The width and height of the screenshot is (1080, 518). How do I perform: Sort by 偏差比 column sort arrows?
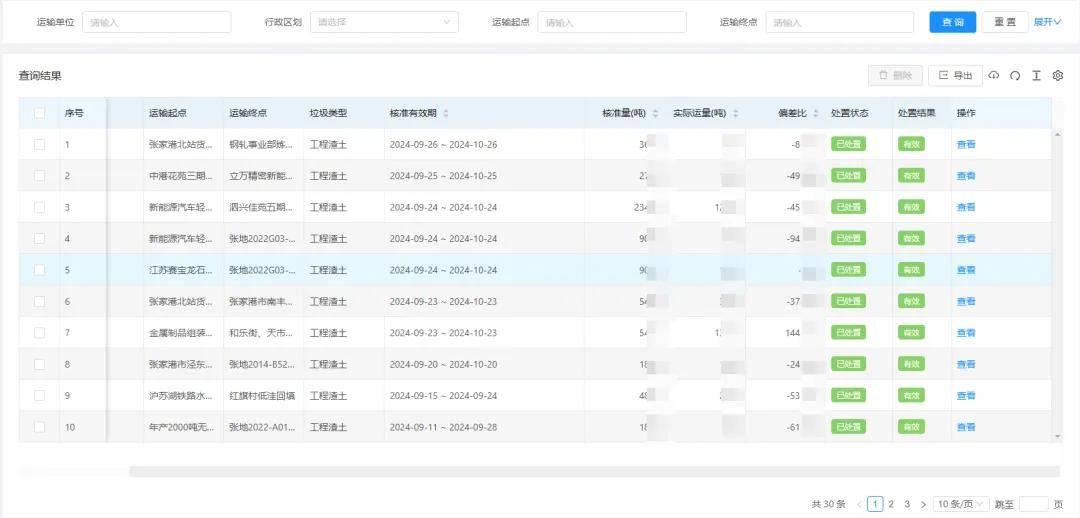point(816,114)
